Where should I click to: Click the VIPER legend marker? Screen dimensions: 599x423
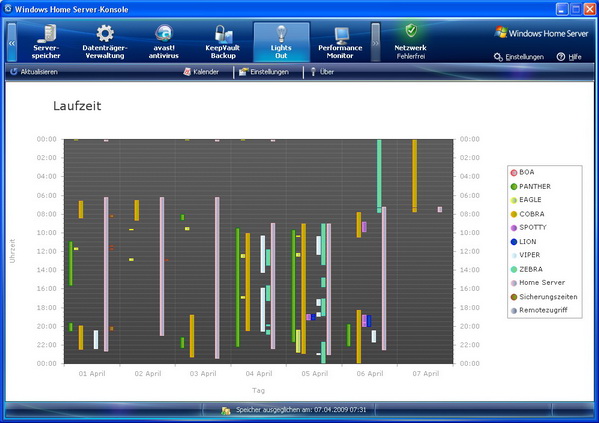pos(514,256)
